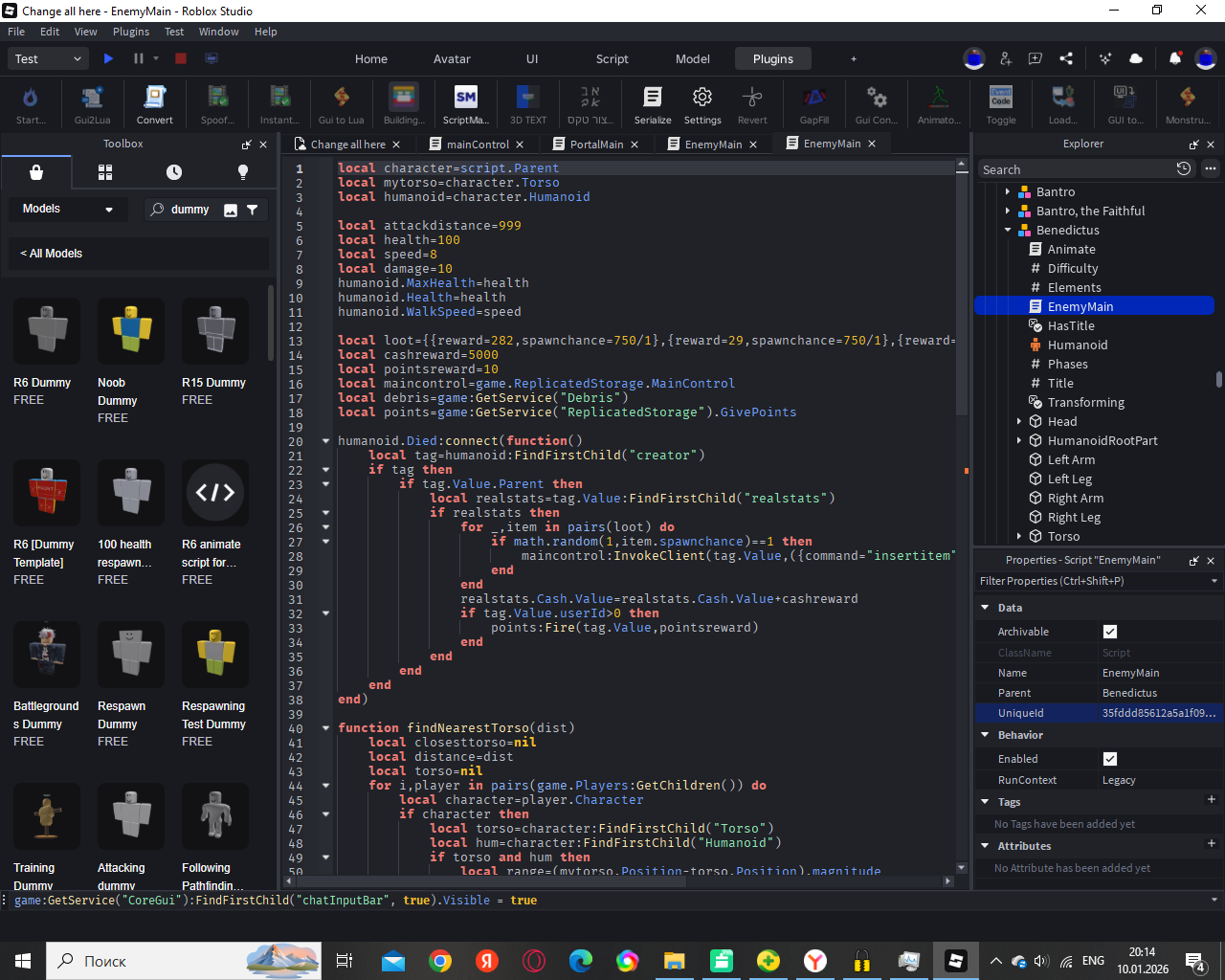Start the playtest with play button
The height and width of the screenshot is (980, 1225).
click(x=108, y=58)
